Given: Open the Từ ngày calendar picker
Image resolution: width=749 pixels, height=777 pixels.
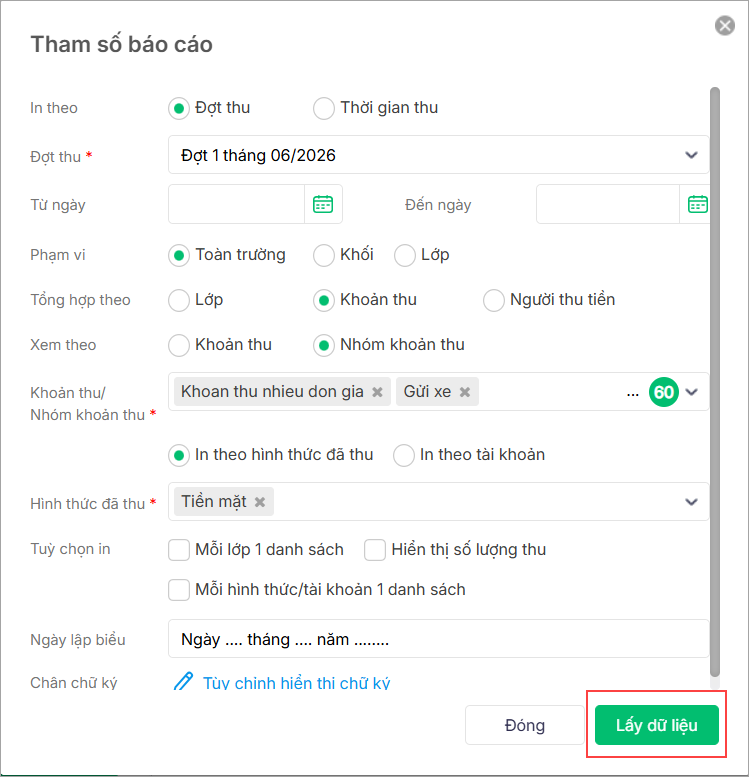Looking at the screenshot, I should pyautogui.click(x=323, y=204).
